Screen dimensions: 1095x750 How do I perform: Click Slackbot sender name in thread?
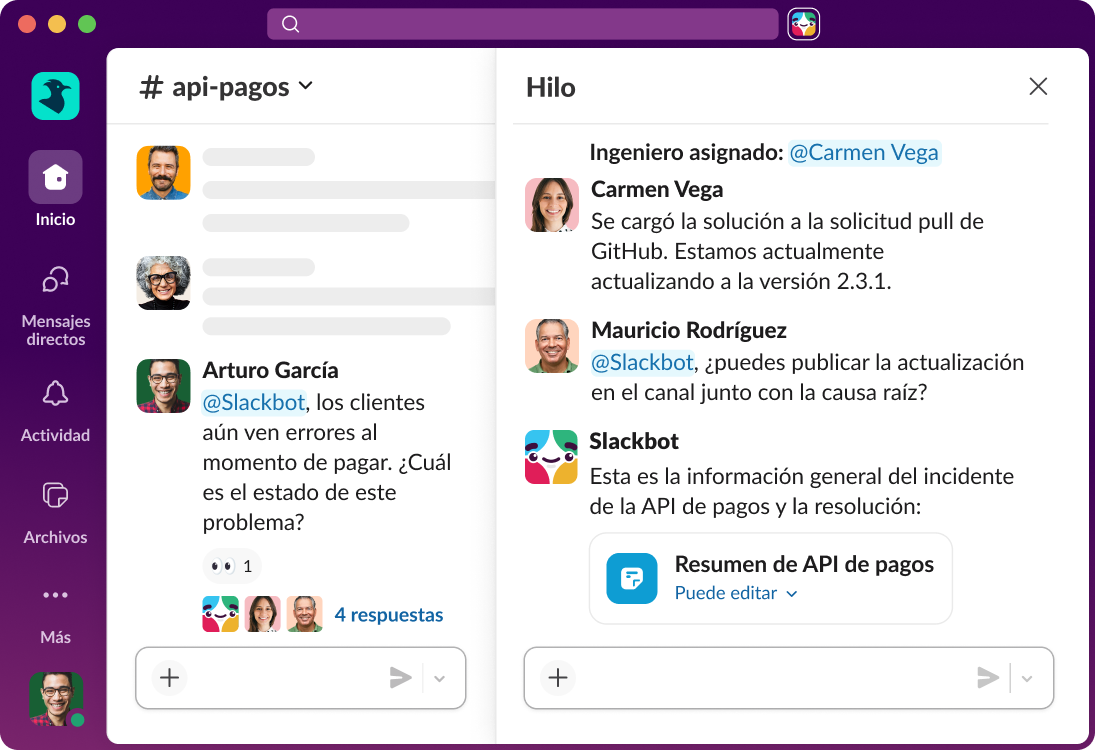tap(633, 441)
